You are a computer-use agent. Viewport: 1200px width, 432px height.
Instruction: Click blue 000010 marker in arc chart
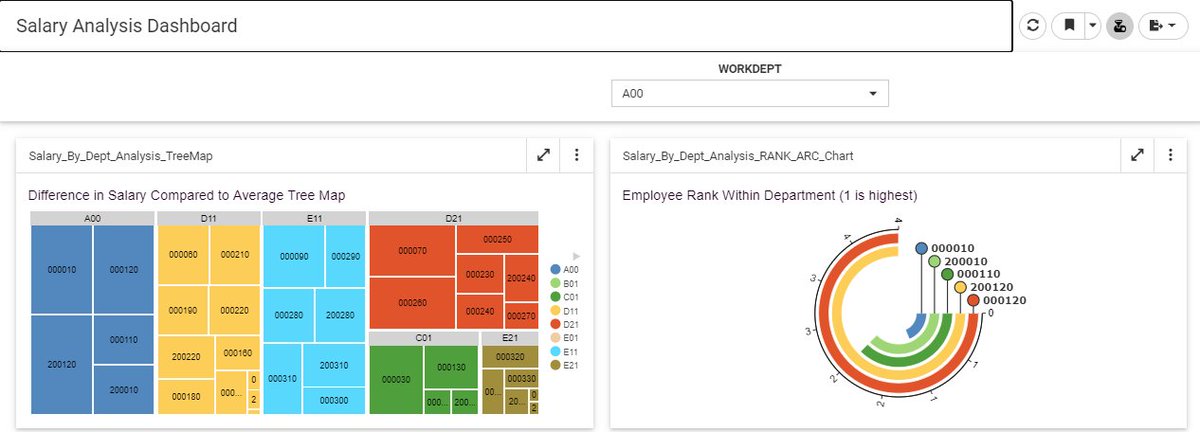click(x=921, y=248)
